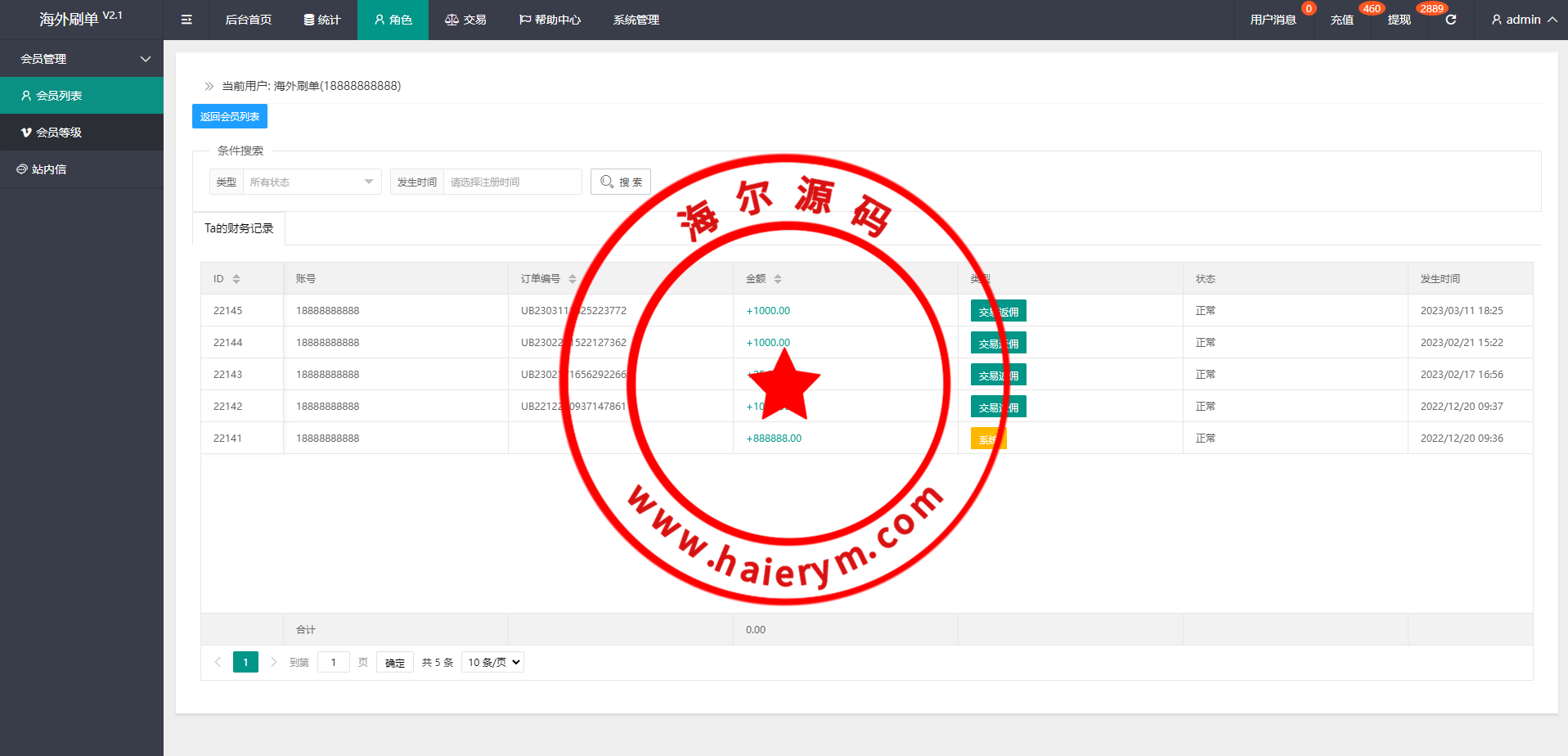This screenshot has height=756, width=1568.
Task: Open 充值 pending requests
Action: click(1342, 20)
